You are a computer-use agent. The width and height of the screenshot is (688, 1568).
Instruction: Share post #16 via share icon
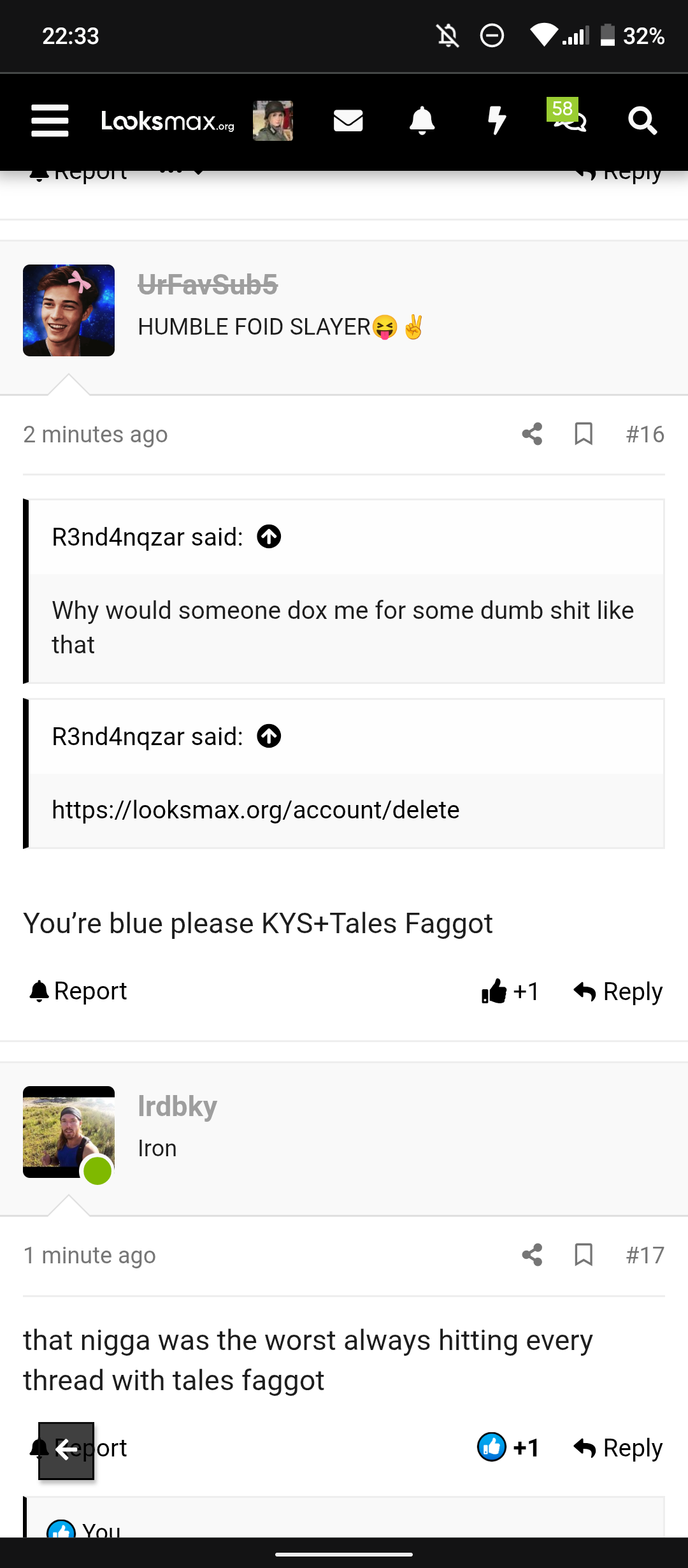532,434
